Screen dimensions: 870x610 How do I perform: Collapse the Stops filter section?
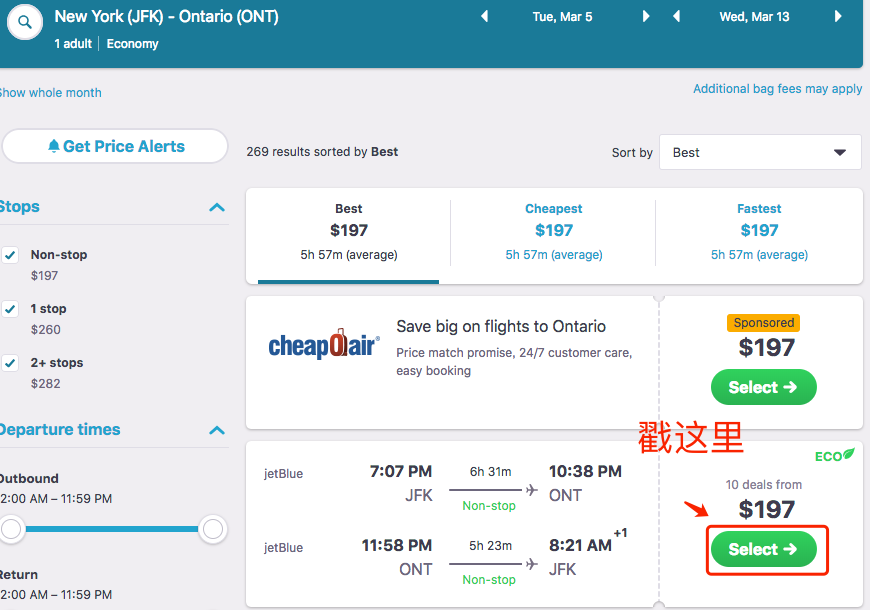pos(217,208)
